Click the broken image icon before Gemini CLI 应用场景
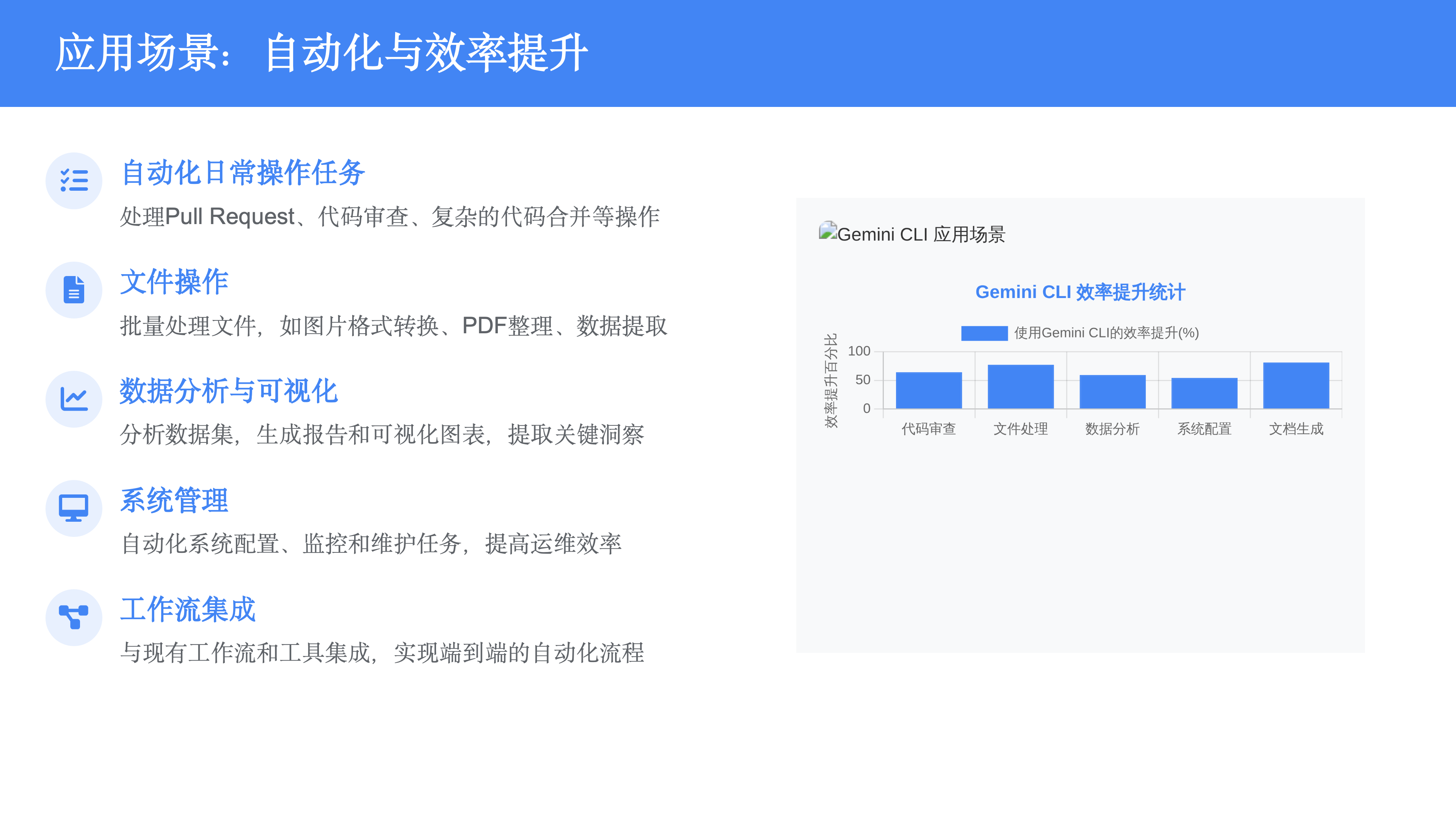Screen dimensions: 1456x819 point(827,231)
